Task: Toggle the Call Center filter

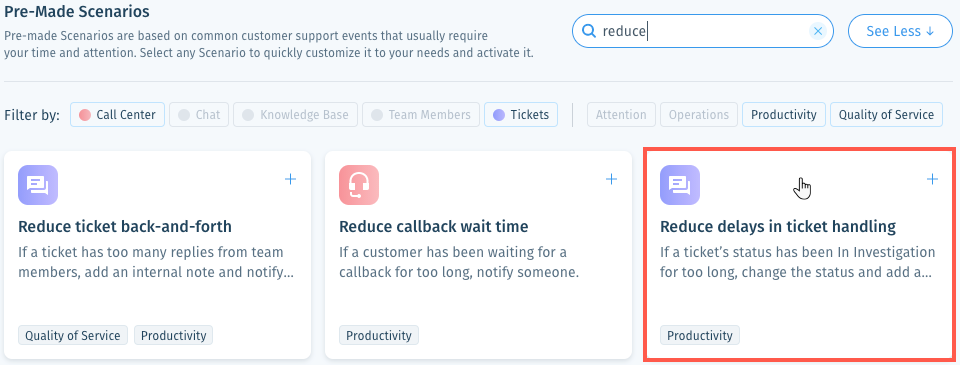Action: point(118,115)
